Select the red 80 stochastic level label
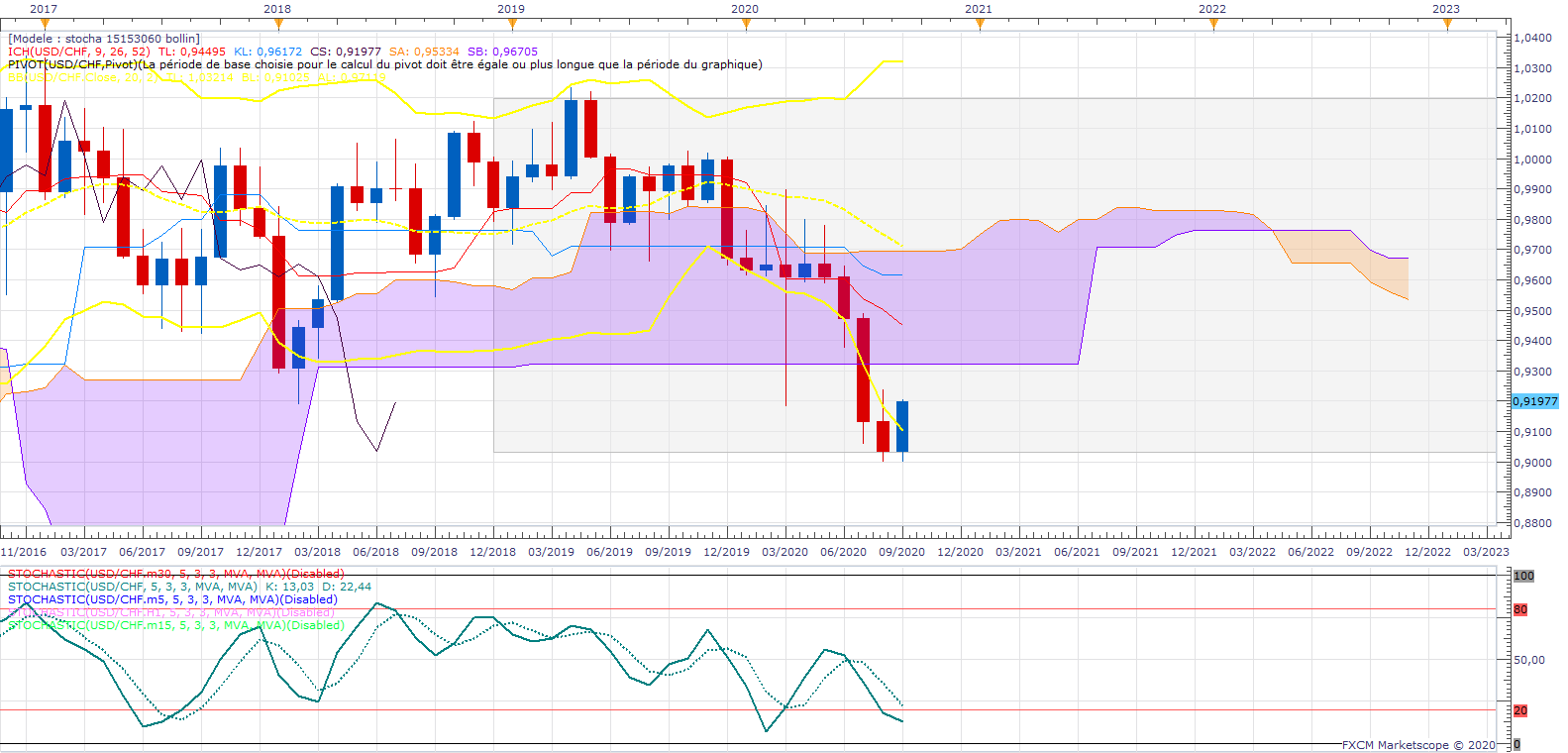Screen dimensions: 1568x753 pos(1520,609)
